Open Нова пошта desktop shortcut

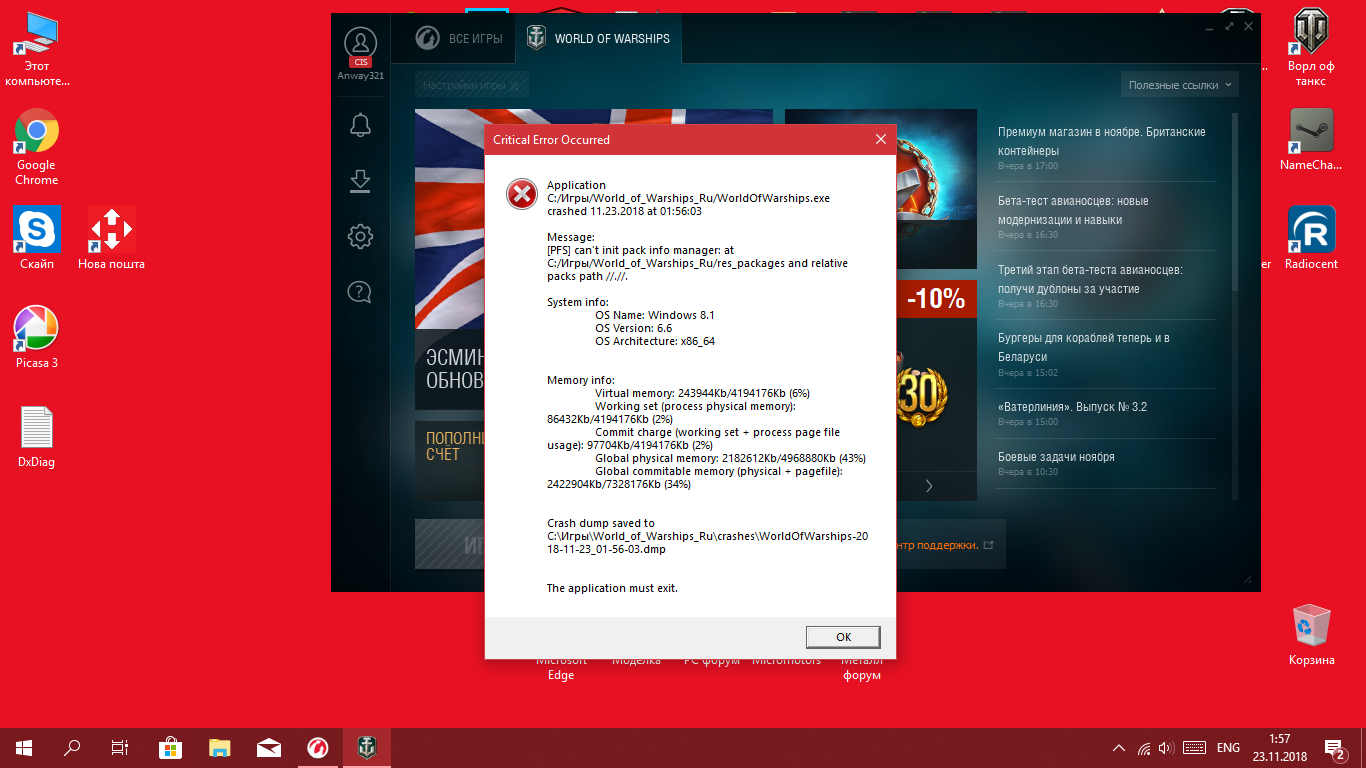[111, 238]
